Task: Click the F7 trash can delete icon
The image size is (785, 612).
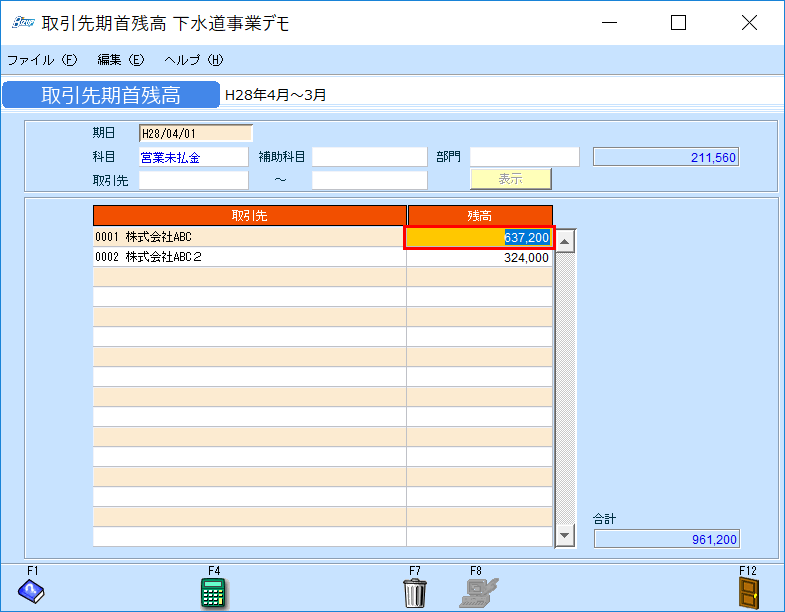Action: 415,592
